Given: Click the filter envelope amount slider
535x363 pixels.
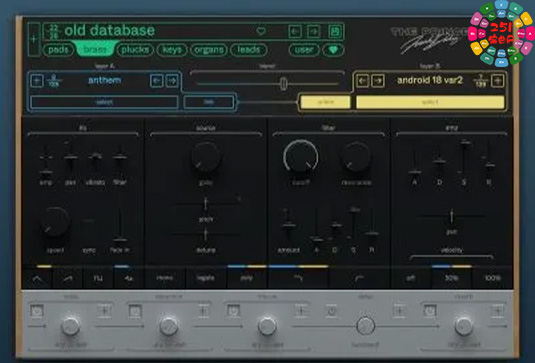Looking at the screenshot, I should click(289, 225).
